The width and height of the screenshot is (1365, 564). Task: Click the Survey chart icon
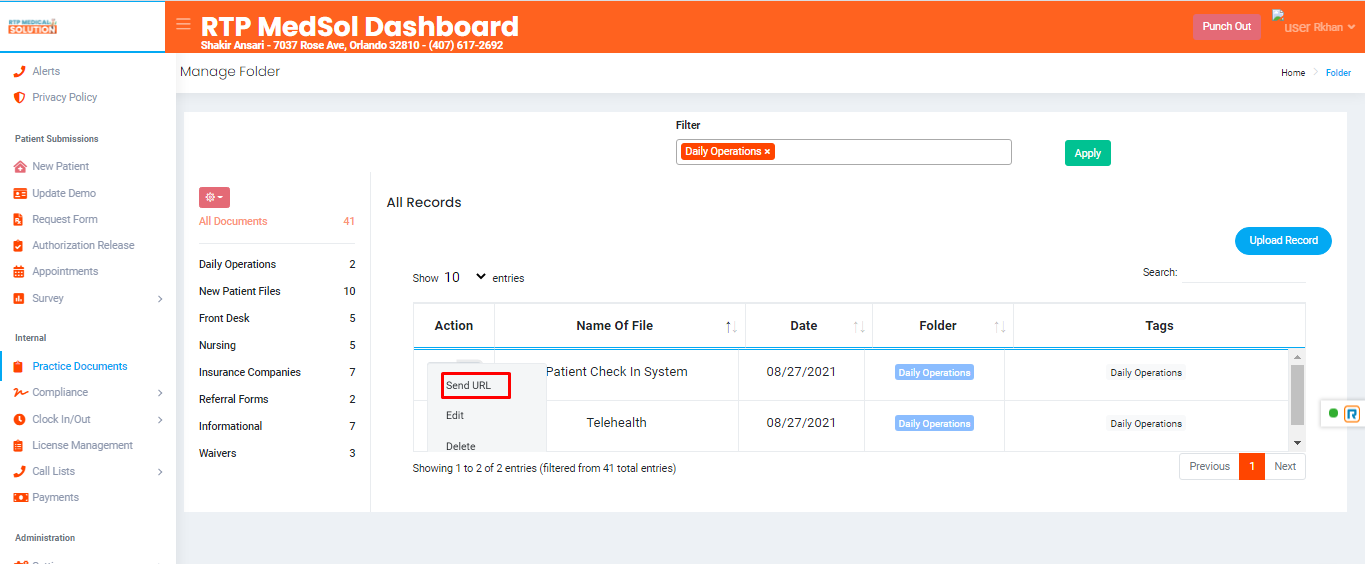point(19,298)
